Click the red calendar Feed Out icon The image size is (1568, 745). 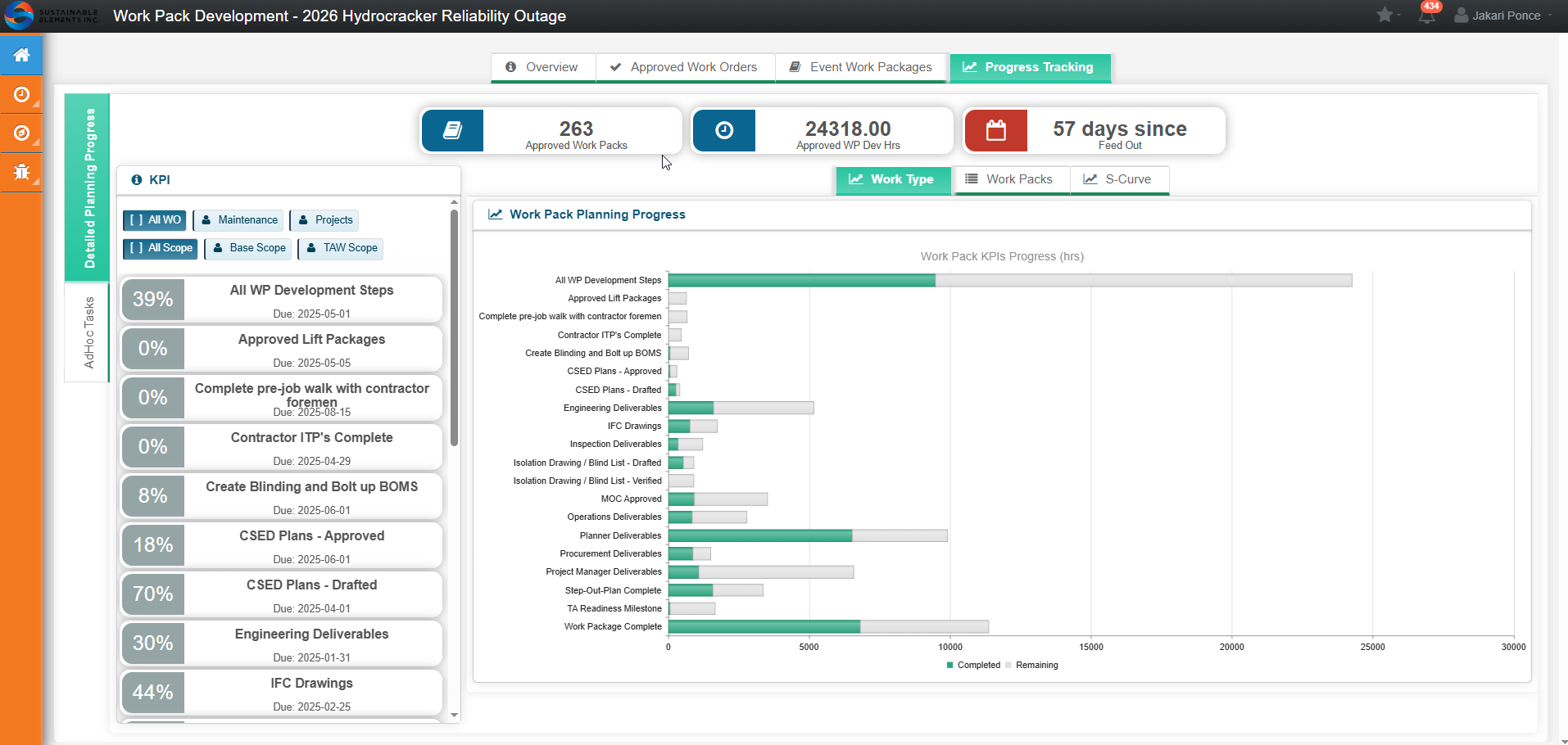[x=996, y=130]
